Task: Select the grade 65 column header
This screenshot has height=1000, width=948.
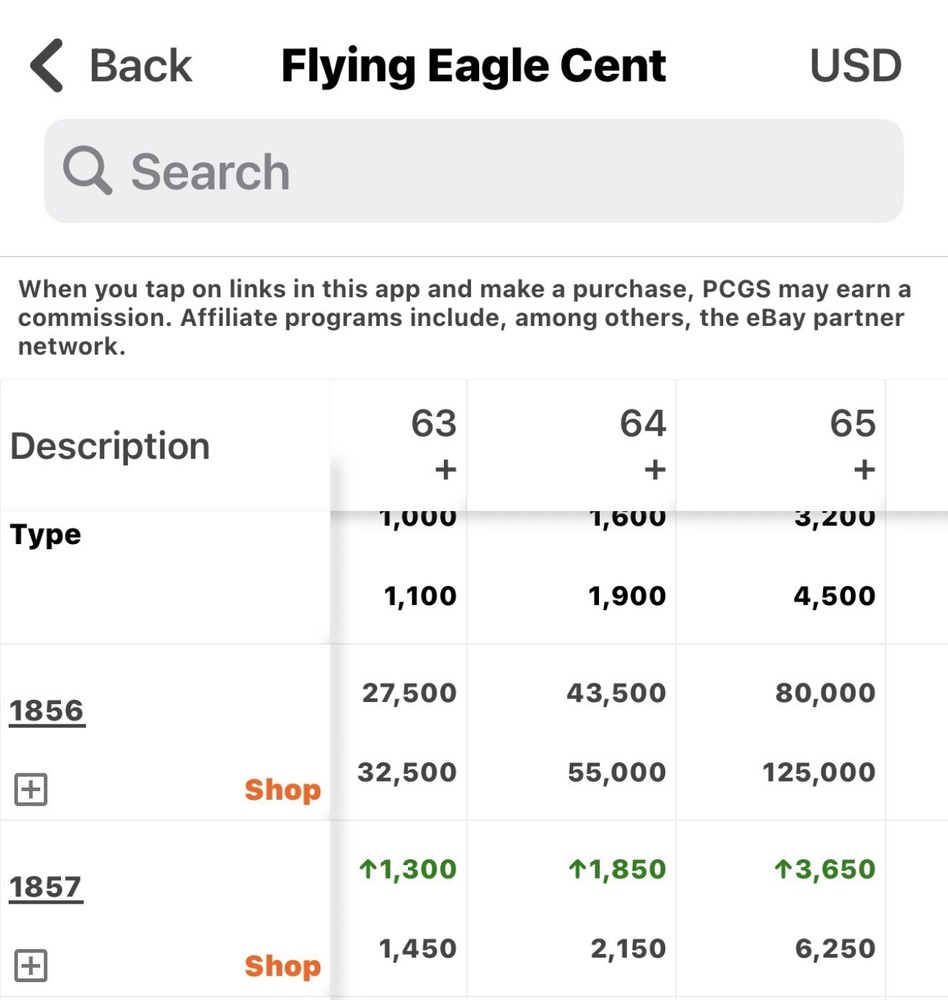Action: pos(852,424)
